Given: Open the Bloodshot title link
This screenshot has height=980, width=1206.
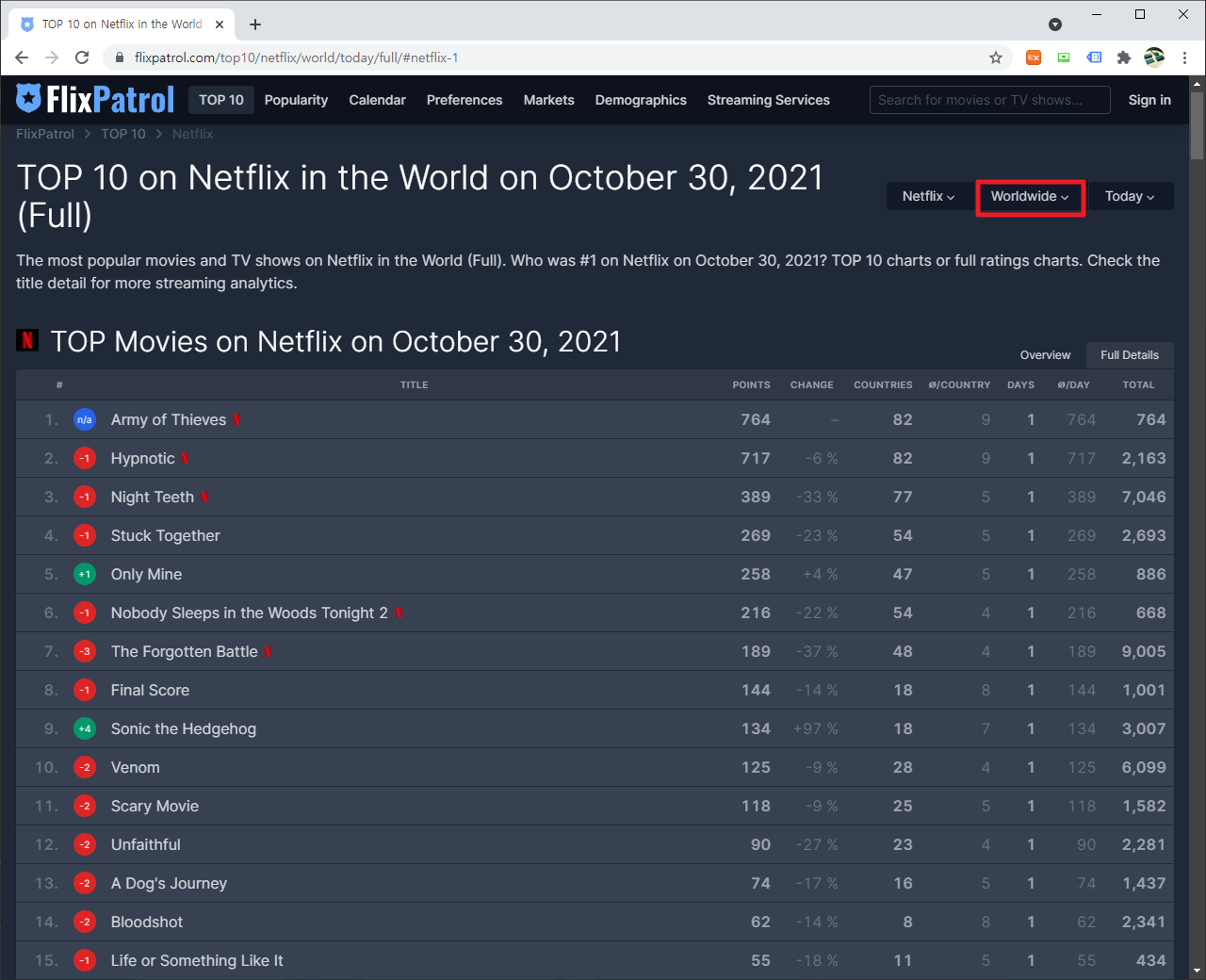Looking at the screenshot, I should point(147,922).
